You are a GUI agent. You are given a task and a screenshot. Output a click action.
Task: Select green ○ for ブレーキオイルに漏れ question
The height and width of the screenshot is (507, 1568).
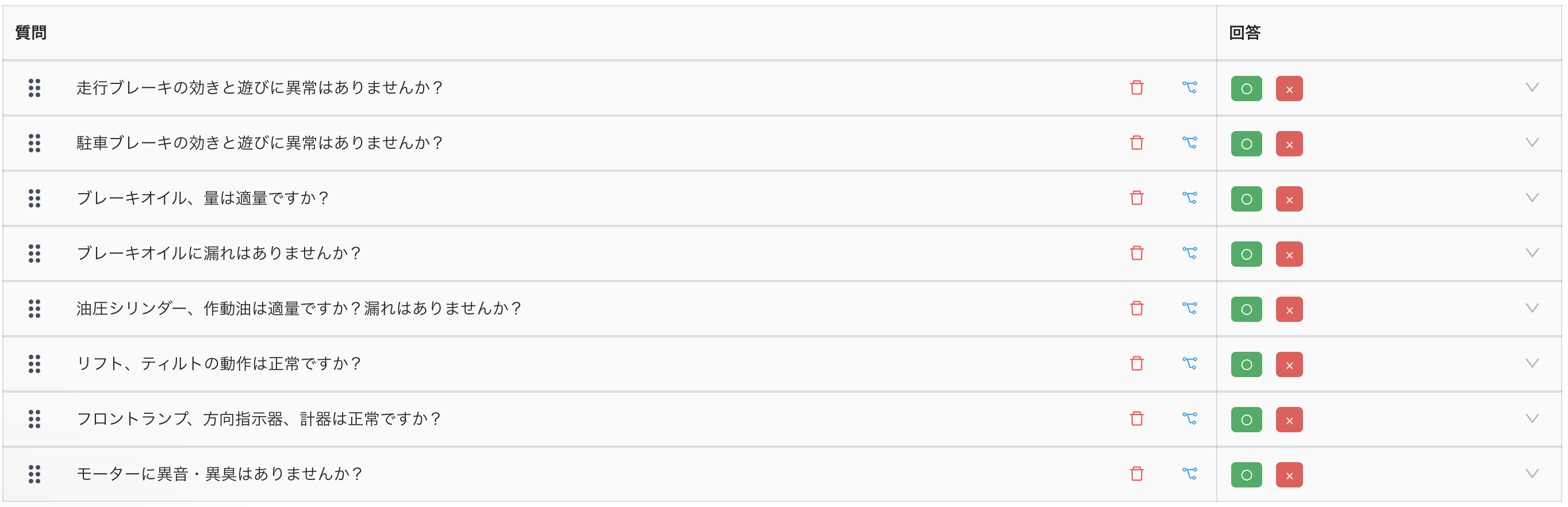coord(1246,255)
